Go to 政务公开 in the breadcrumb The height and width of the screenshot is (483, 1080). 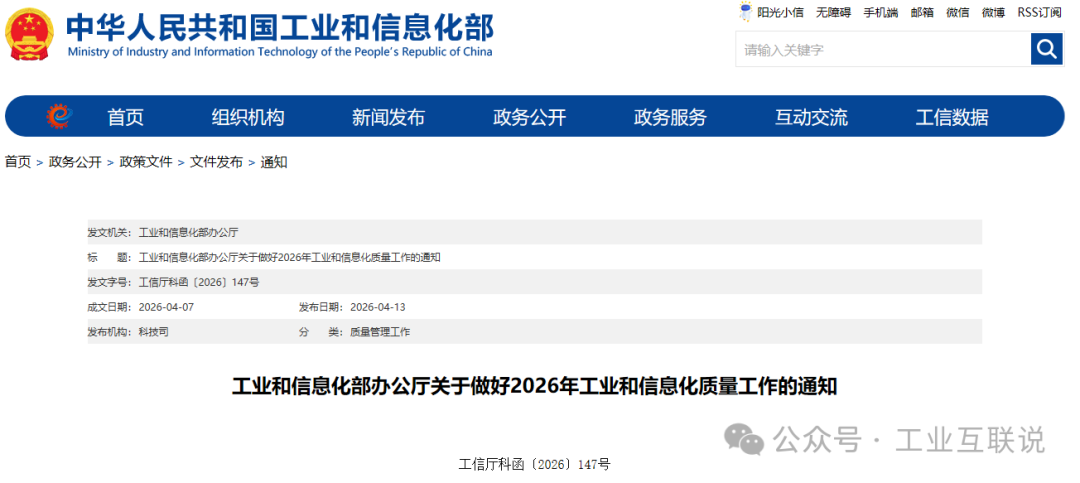[x=75, y=163]
